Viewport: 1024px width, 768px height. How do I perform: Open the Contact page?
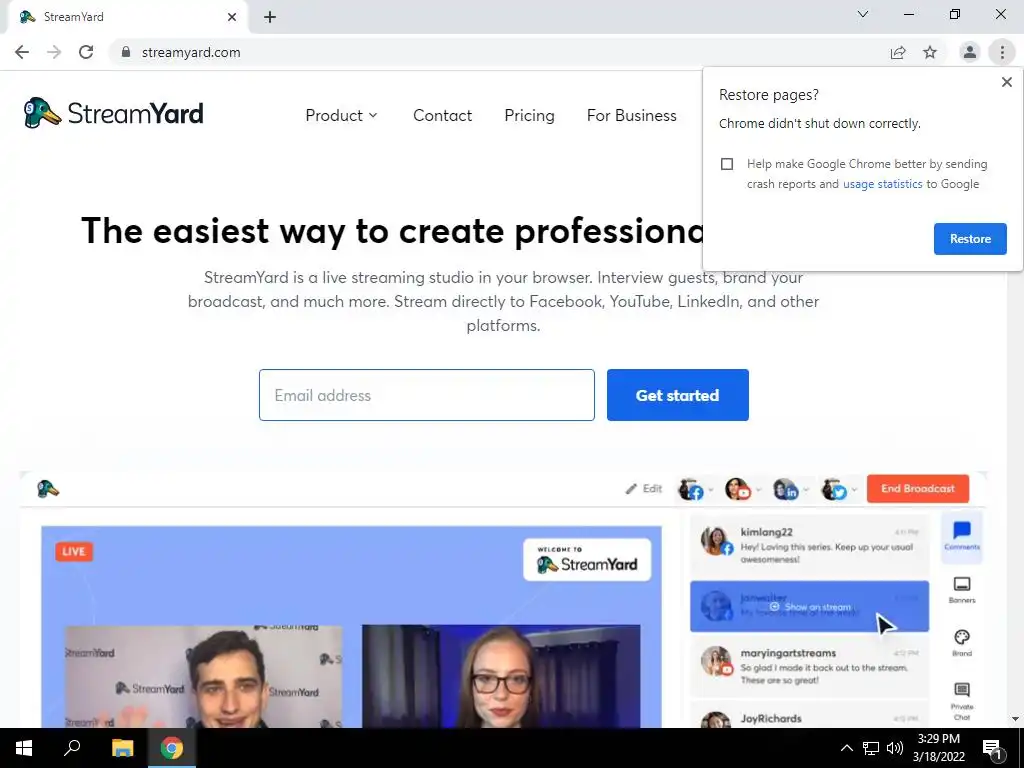[x=442, y=116]
